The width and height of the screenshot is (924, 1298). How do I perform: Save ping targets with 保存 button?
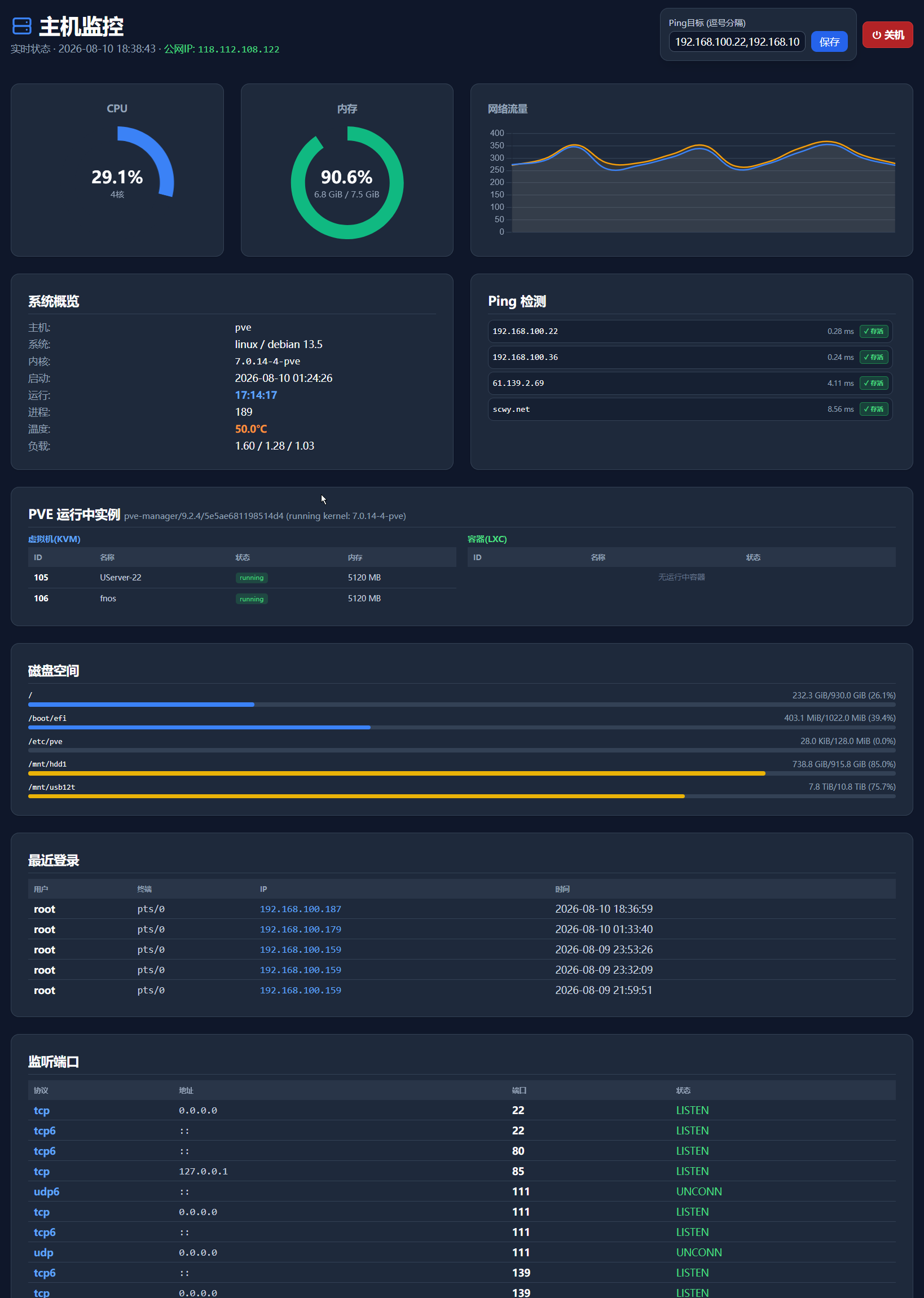[x=829, y=42]
